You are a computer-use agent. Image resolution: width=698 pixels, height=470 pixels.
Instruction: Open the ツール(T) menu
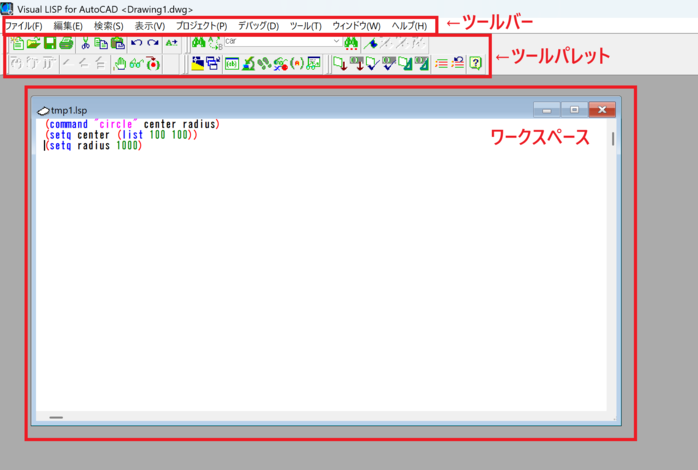coord(306,26)
